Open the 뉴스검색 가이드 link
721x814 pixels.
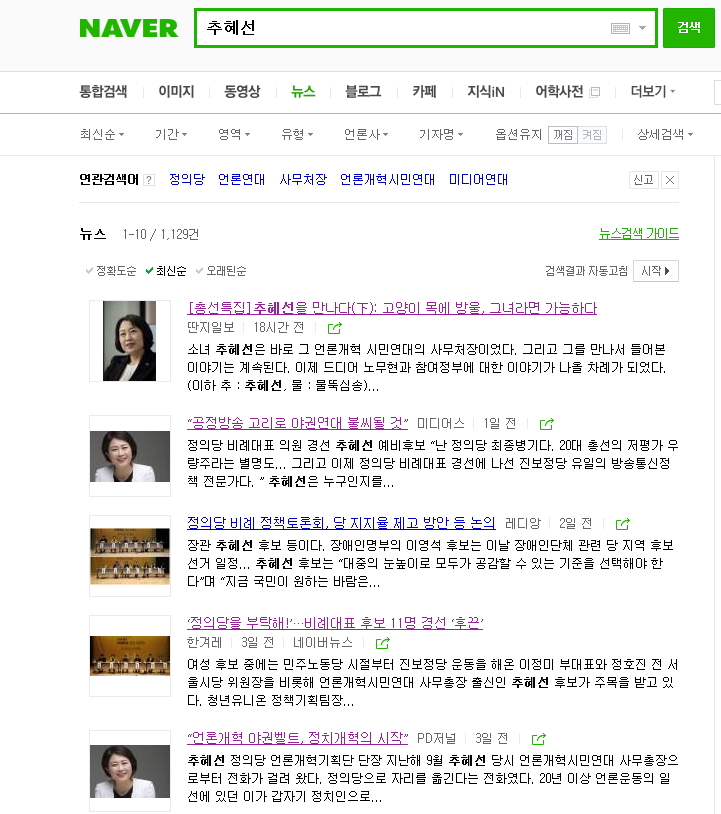point(639,234)
